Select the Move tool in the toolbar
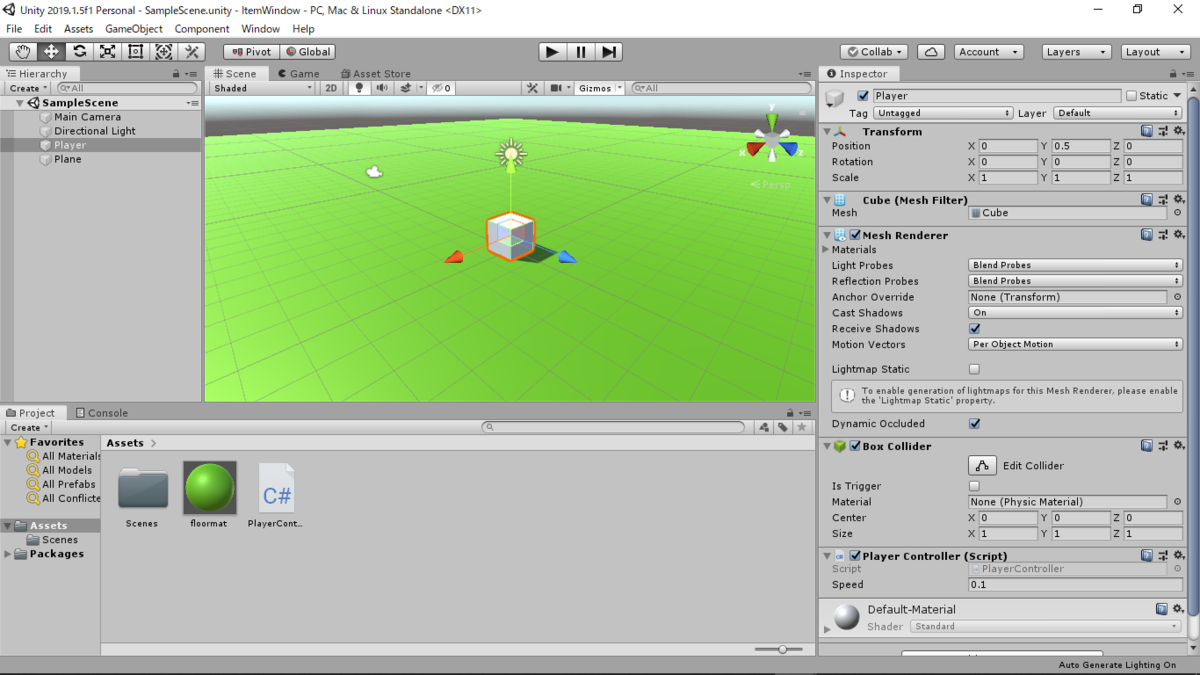This screenshot has width=1200, height=675. [x=51, y=52]
